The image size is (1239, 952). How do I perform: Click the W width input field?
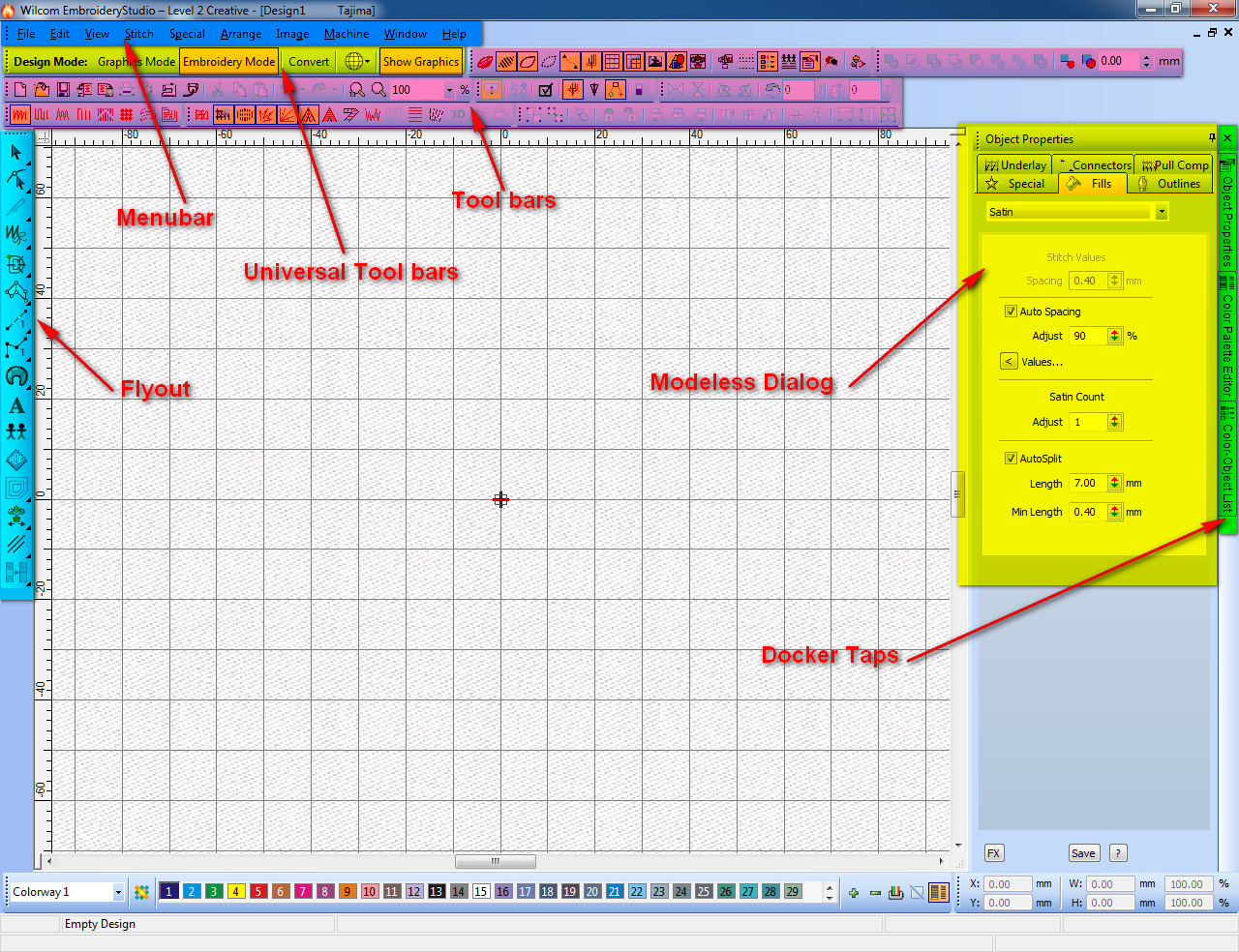(1110, 884)
